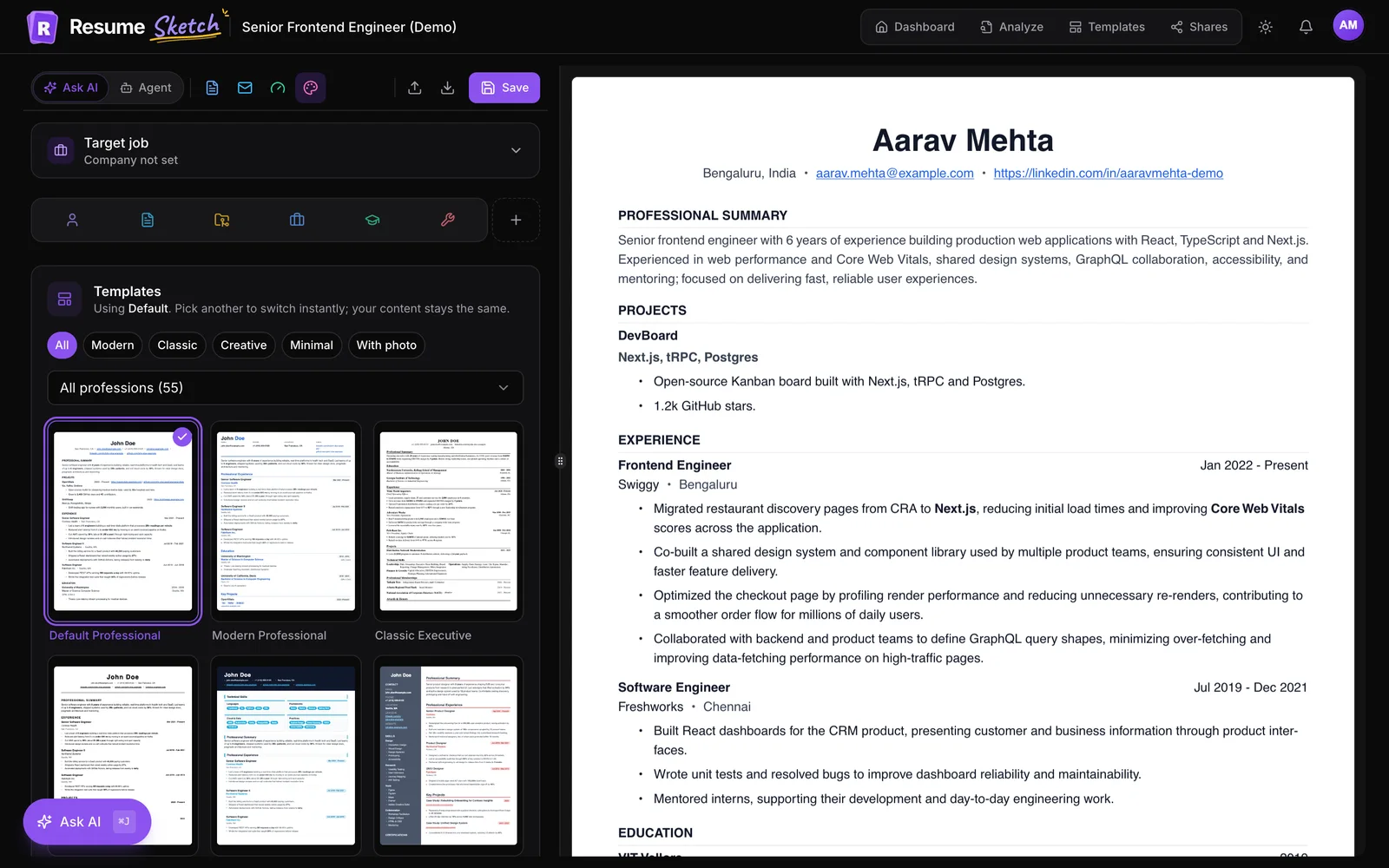
Task: Open the AM user avatar menu
Action: pyautogui.click(x=1348, y=25)
